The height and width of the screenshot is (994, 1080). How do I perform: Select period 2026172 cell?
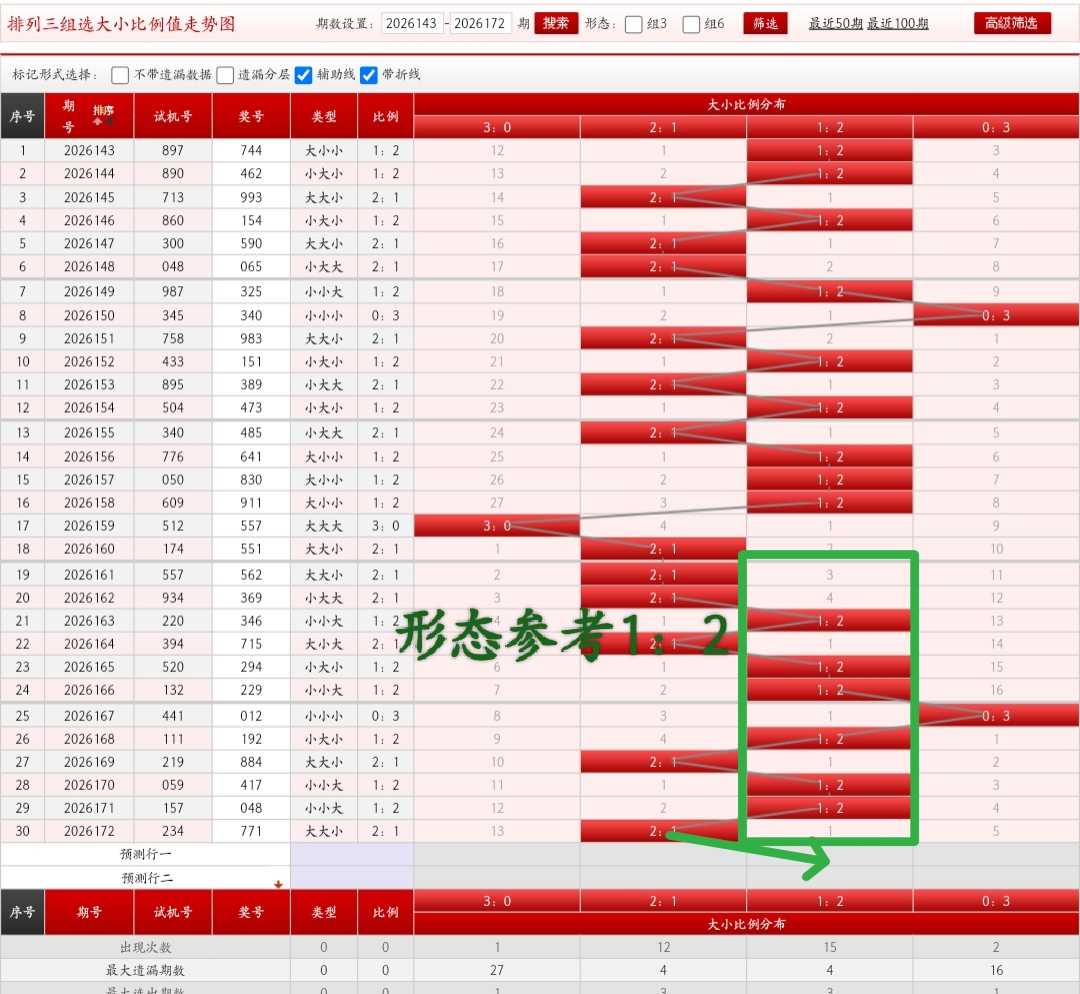point(90,831)
